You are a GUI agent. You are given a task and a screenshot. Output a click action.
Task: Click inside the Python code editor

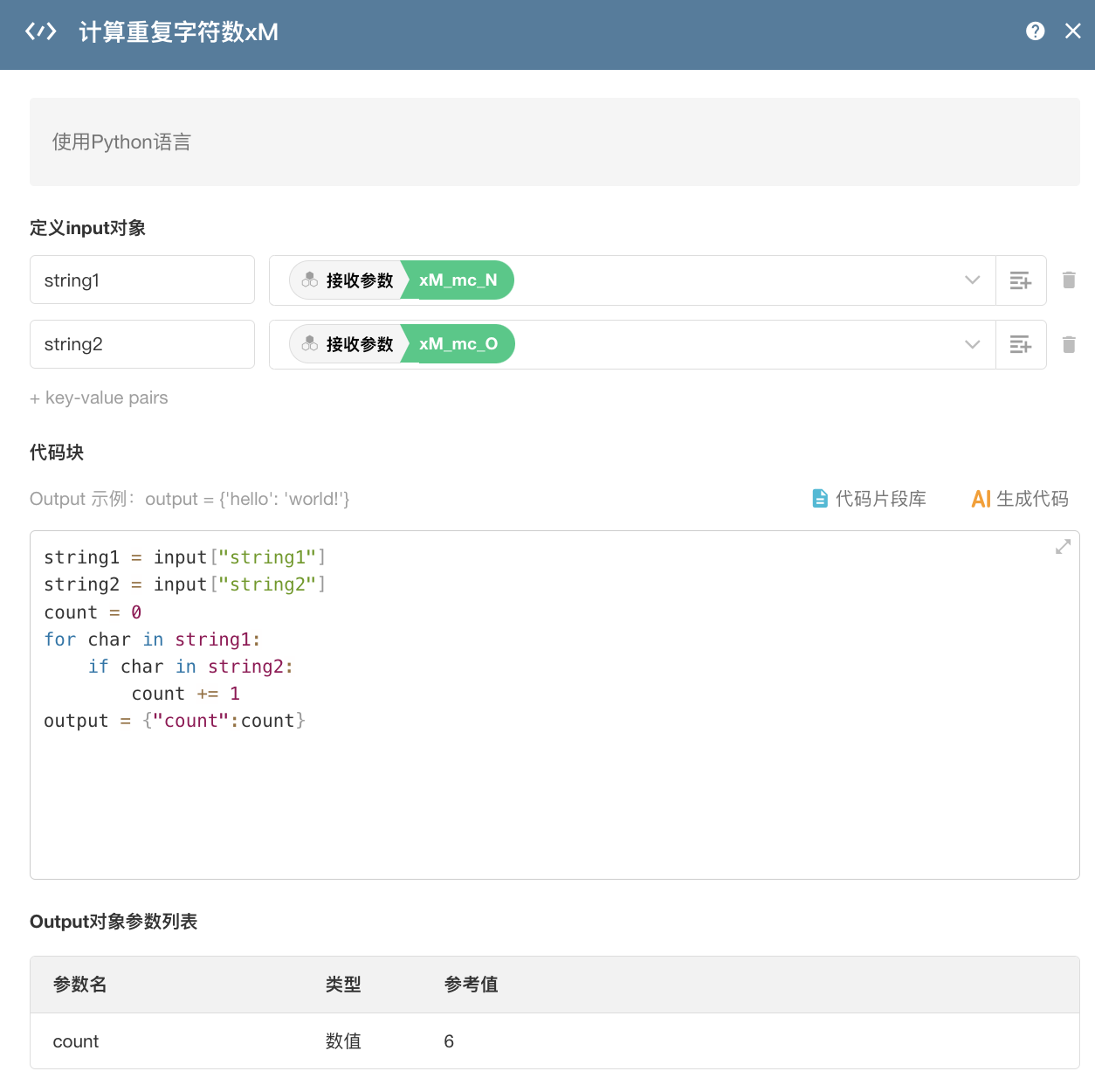click(554, 786)
